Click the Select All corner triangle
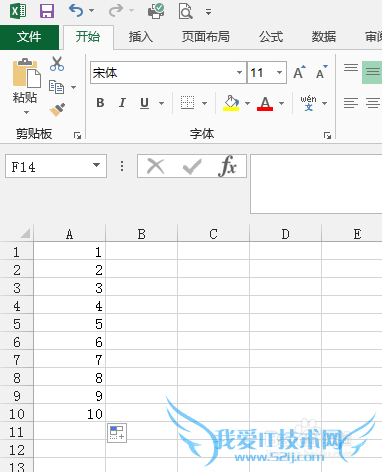Screen dimensions: 382x472 pos(25,233)
